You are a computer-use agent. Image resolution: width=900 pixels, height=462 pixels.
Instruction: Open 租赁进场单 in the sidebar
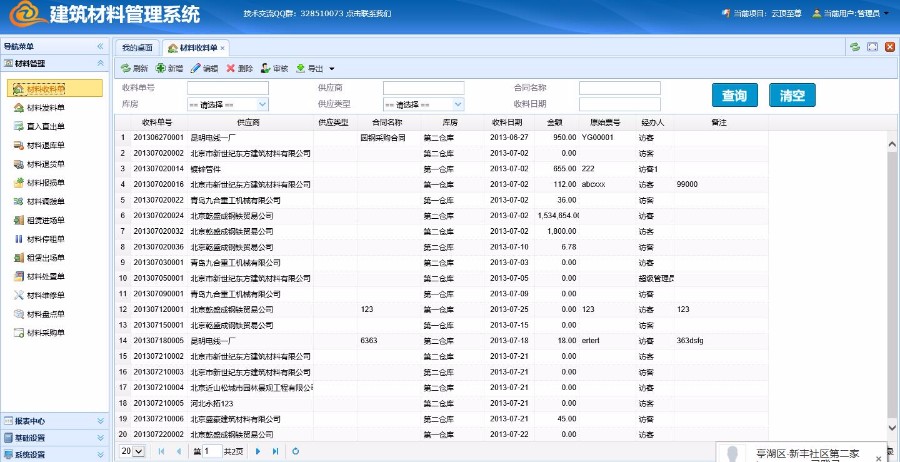(39, 220)
